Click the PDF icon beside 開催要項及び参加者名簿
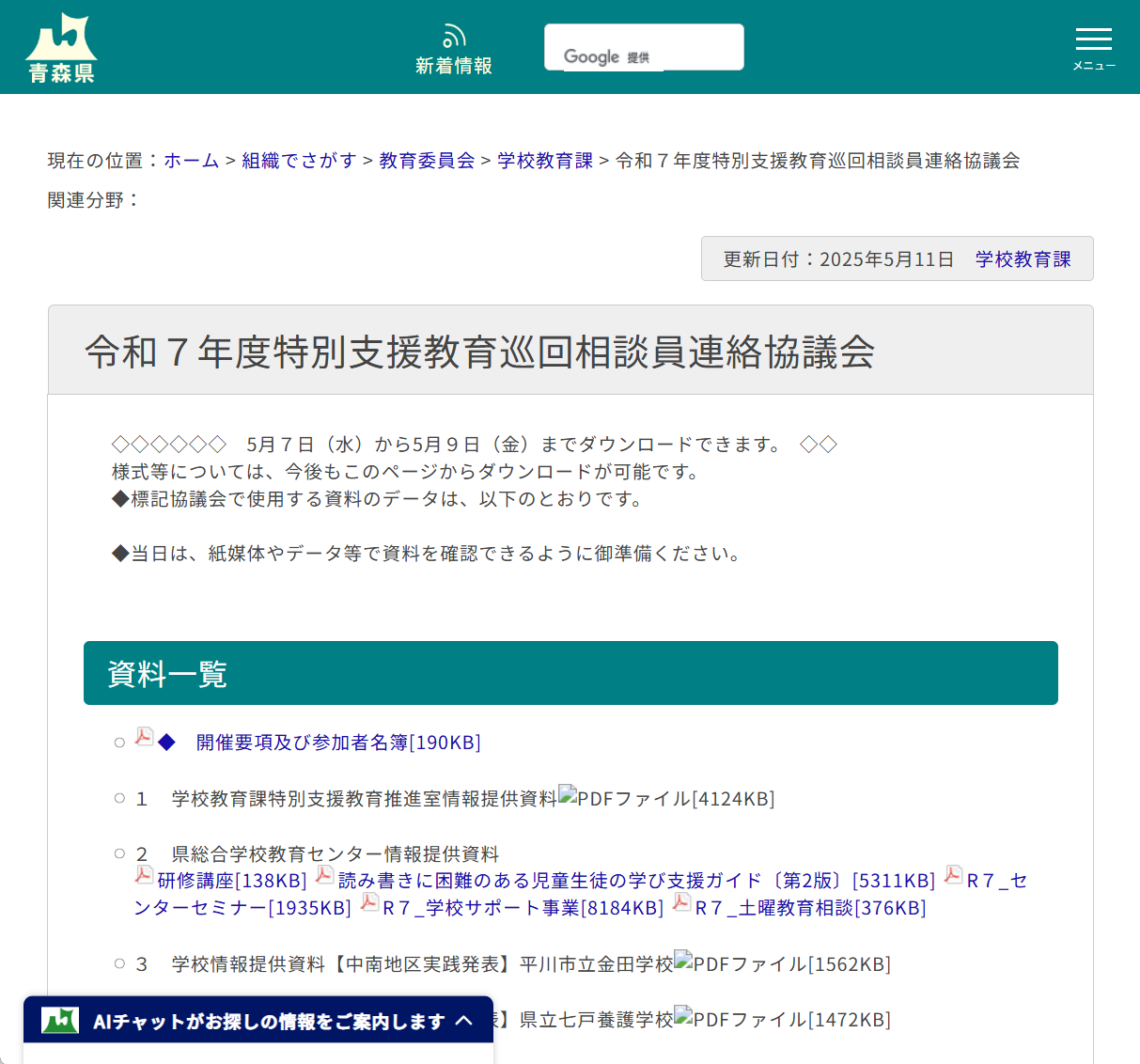1140x1064 pixels. (x=143, y=738)
